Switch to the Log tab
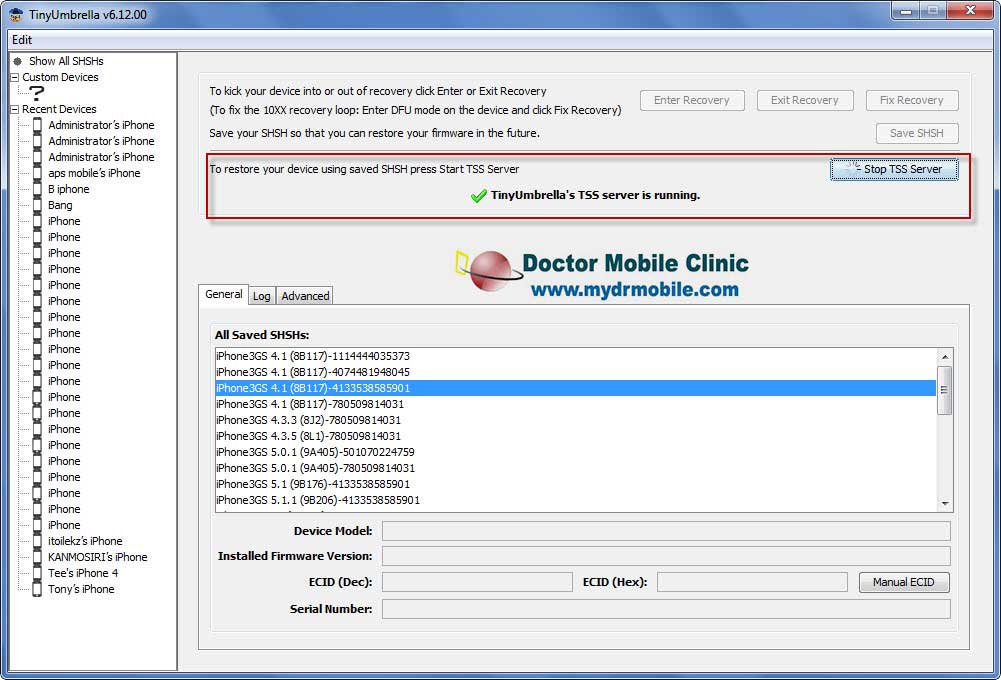Screen dimensions: 1001x680 [x=262, y=296]
